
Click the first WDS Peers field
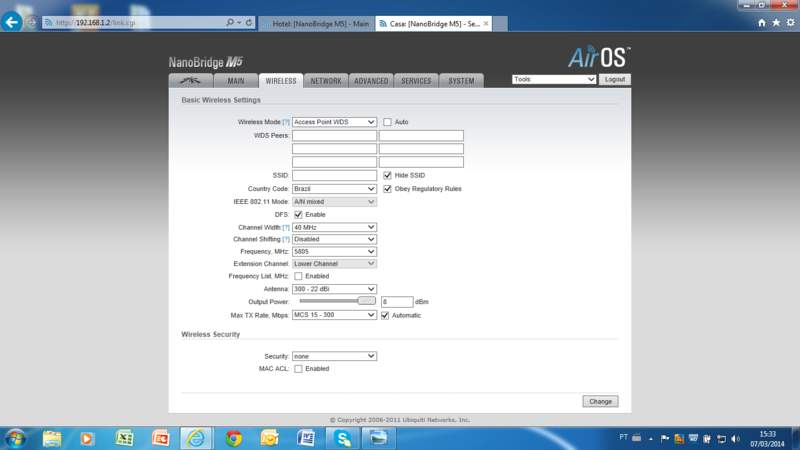click(334, 135)
